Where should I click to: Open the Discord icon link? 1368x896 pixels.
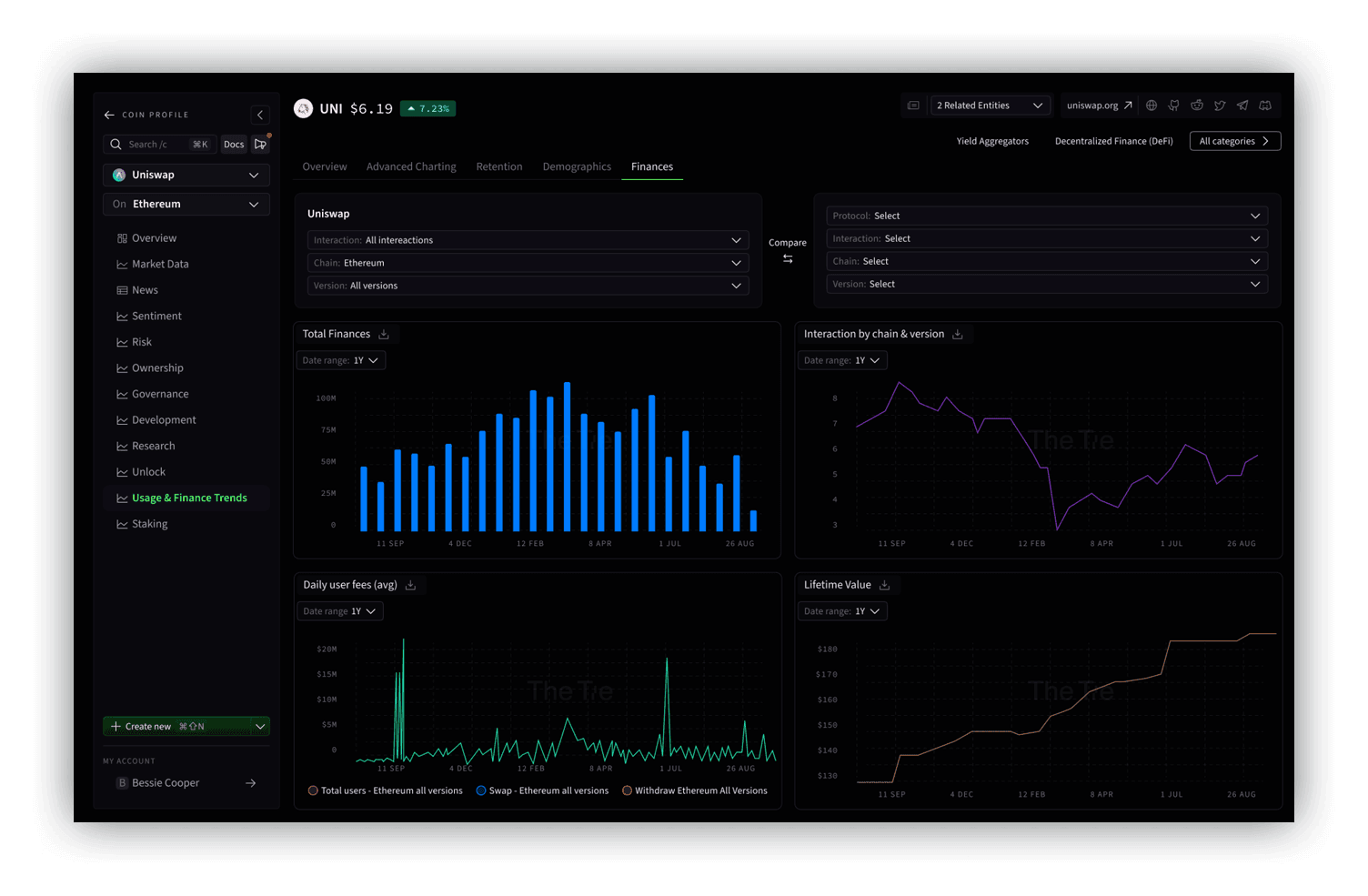[x=1265, y=106]
